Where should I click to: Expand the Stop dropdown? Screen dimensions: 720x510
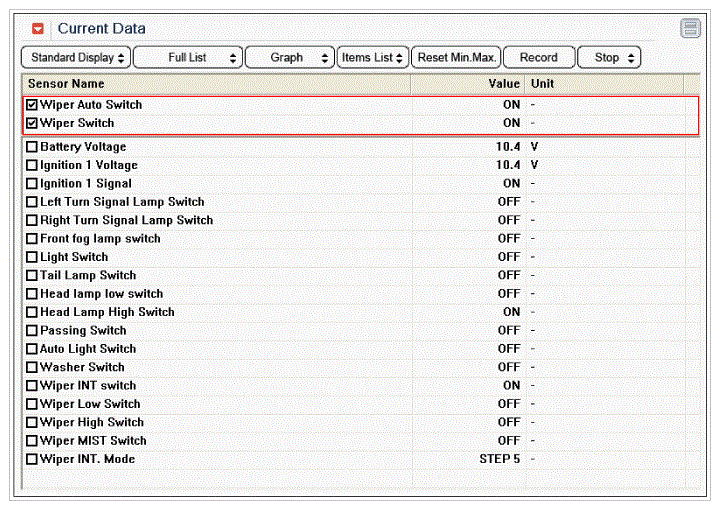(609, 58)
